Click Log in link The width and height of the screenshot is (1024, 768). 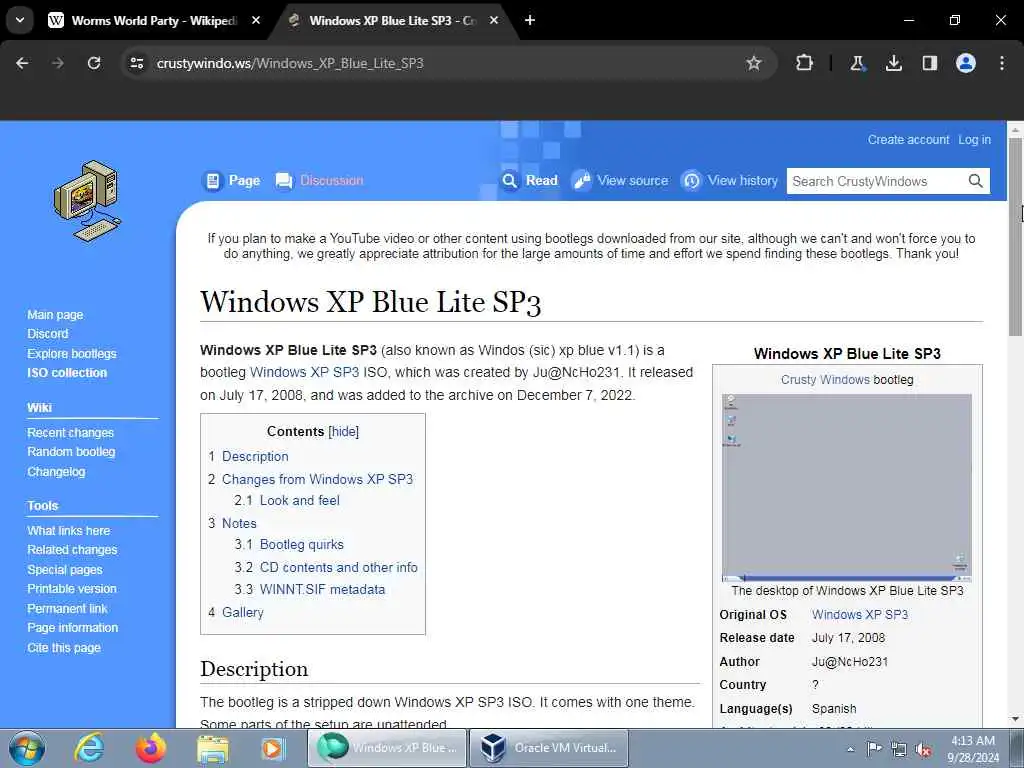[974, 140]
